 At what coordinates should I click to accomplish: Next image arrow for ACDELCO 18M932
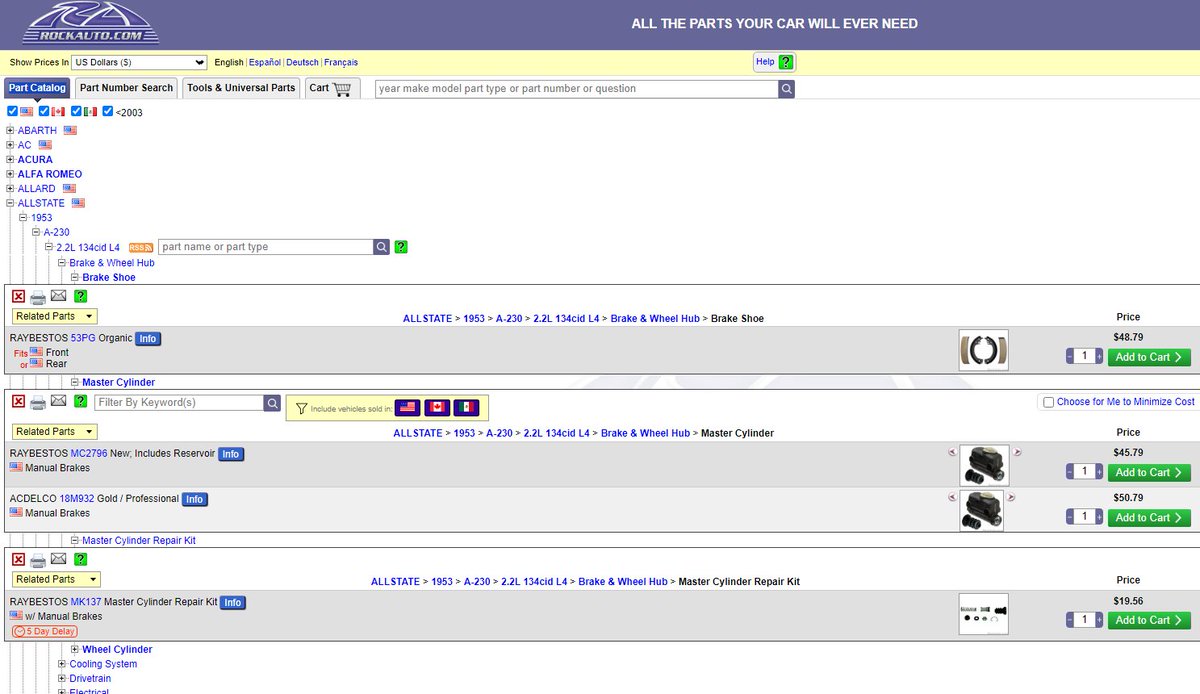(1011, 497)
